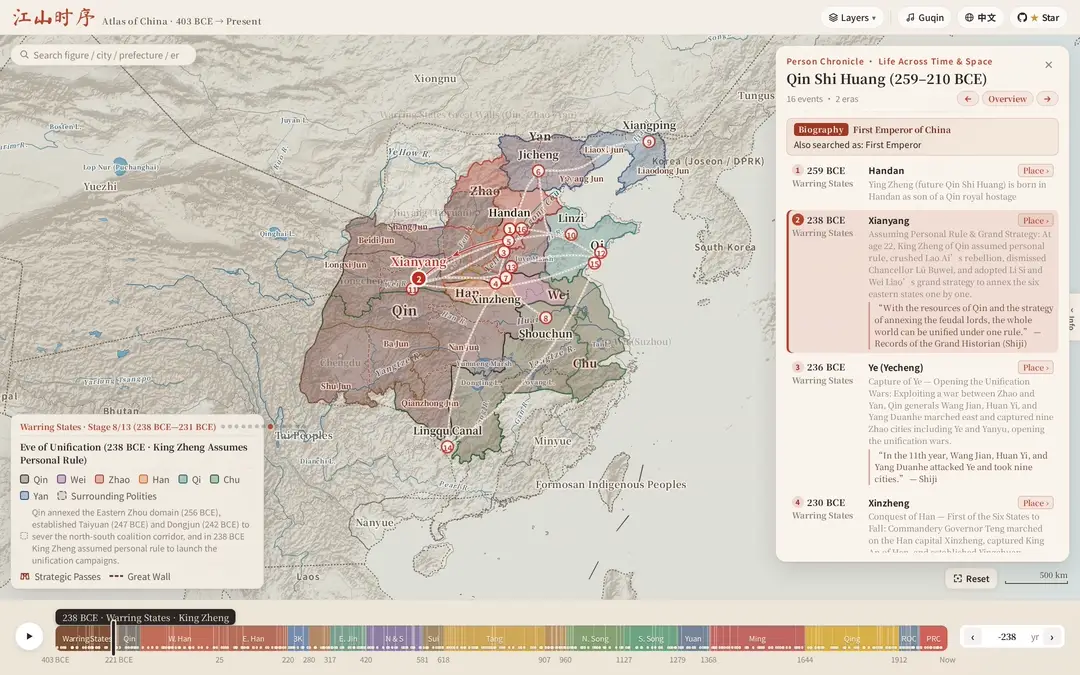This screenshot has width=1080, height=675.
Task: Click map marker 14 at Lingqu Canal
Action: [448, 447]
